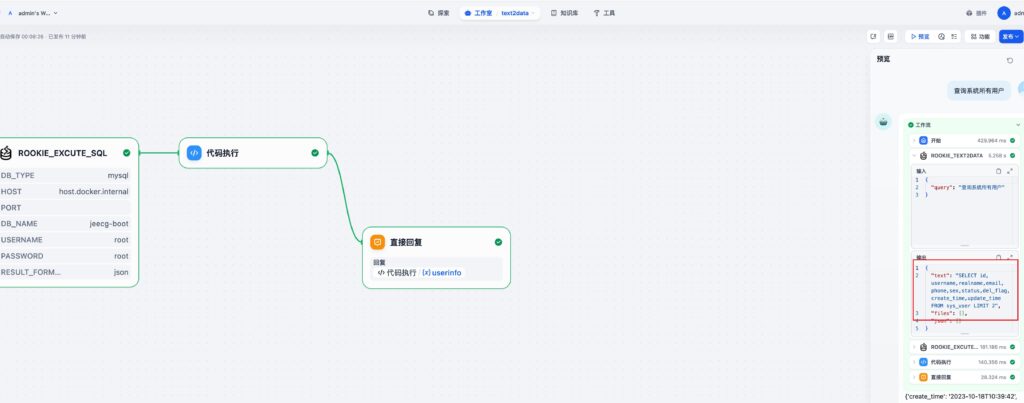Click the restart conversation icon in preview panel

tap(1010, 60)
